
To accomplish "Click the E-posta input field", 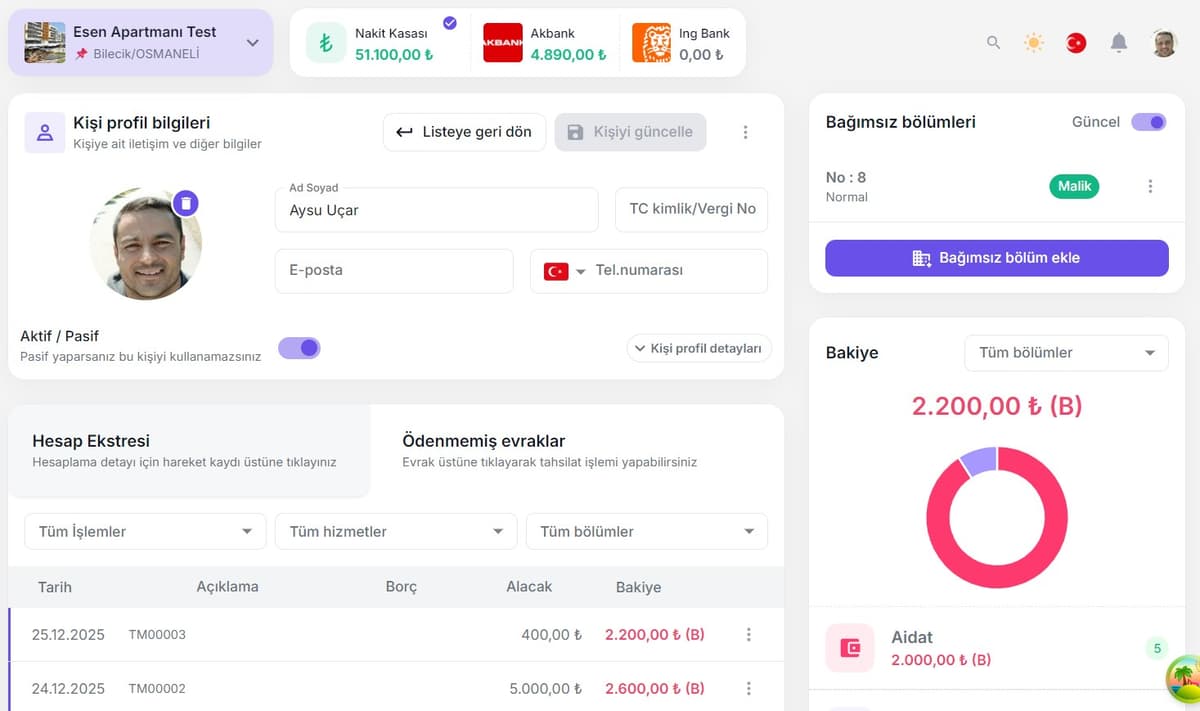I will (x=394, y=271).
